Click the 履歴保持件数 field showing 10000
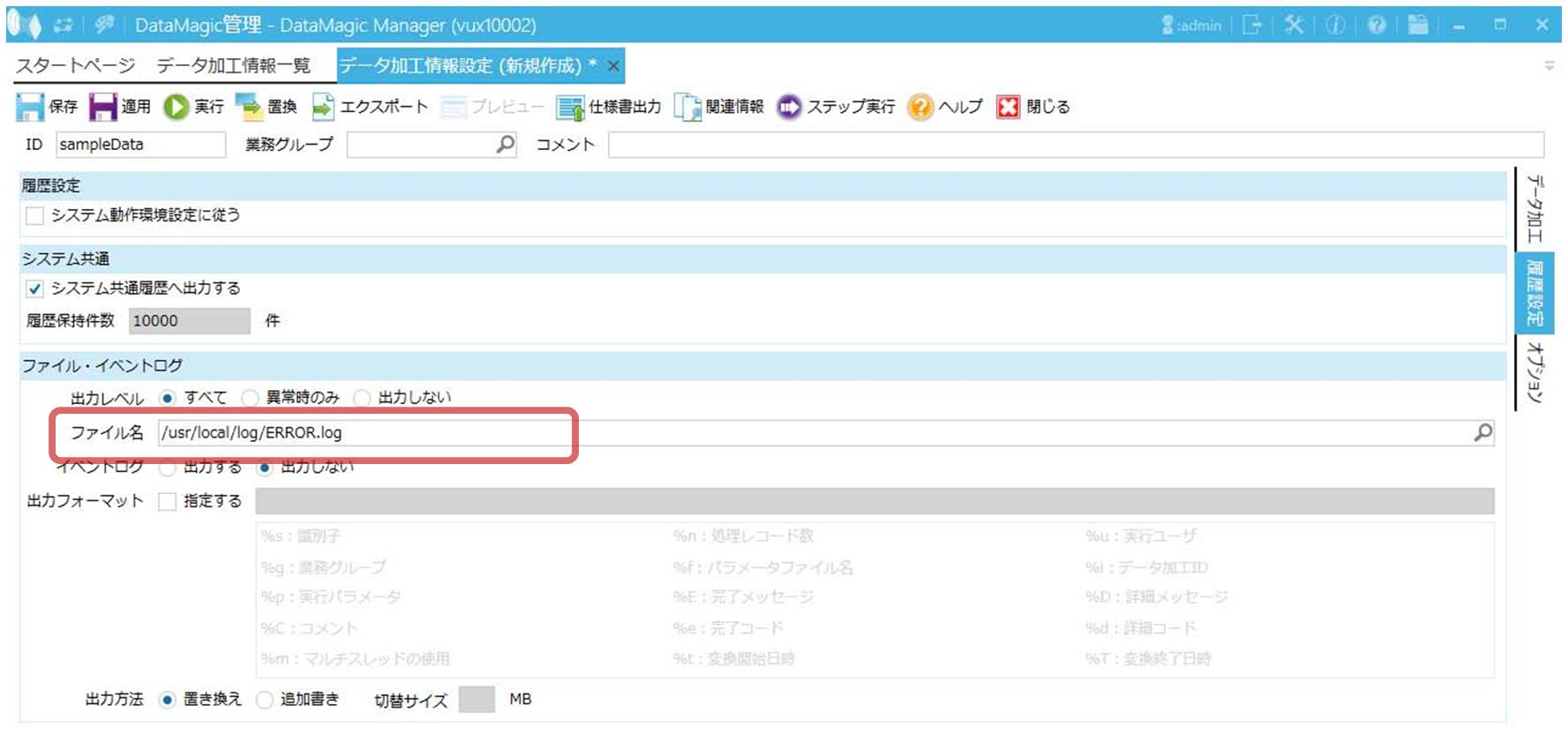The height and width of the screenshot is (734, 1568). pos(190,321)
